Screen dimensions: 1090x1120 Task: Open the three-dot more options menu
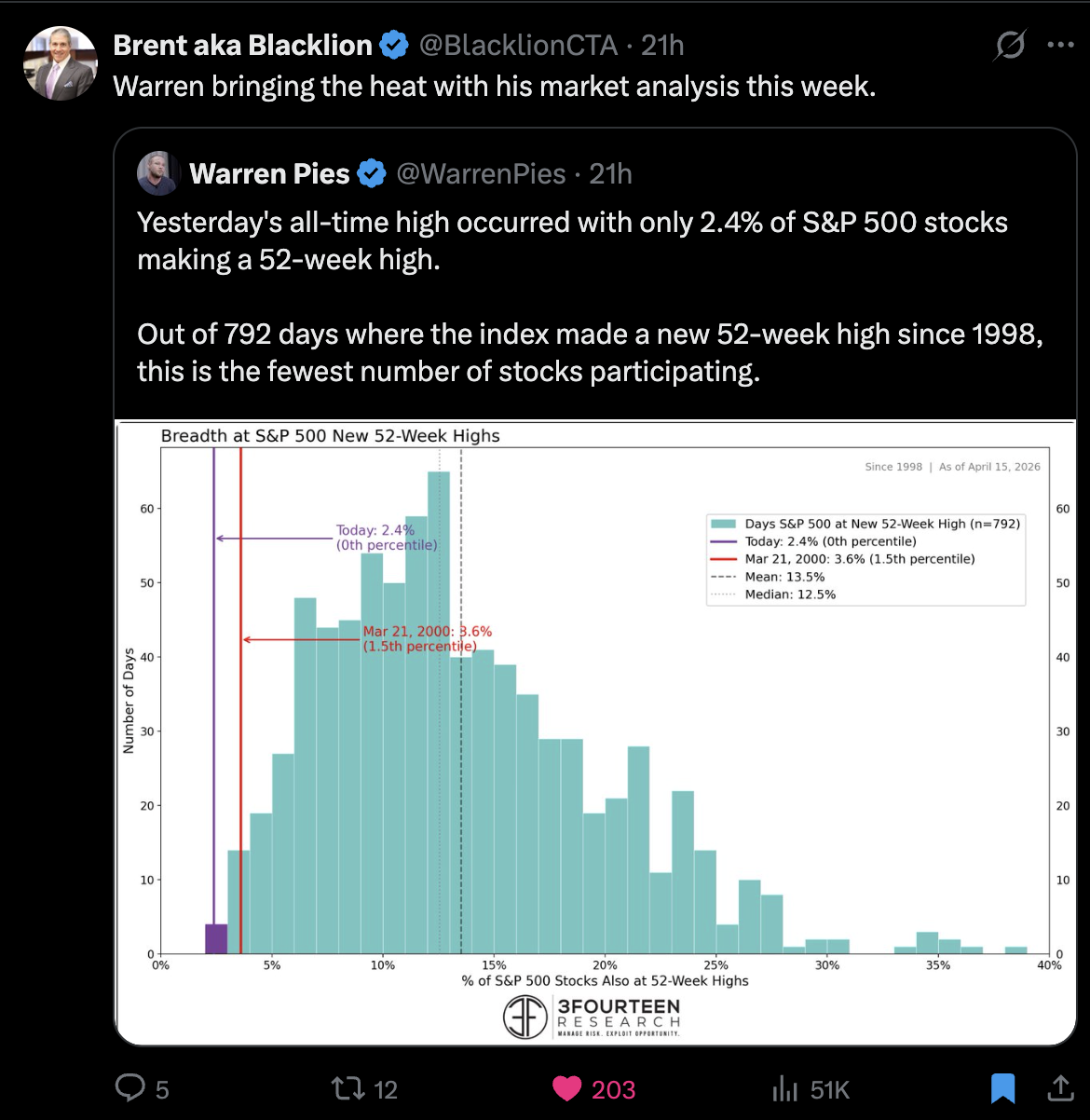[1060, 45]
